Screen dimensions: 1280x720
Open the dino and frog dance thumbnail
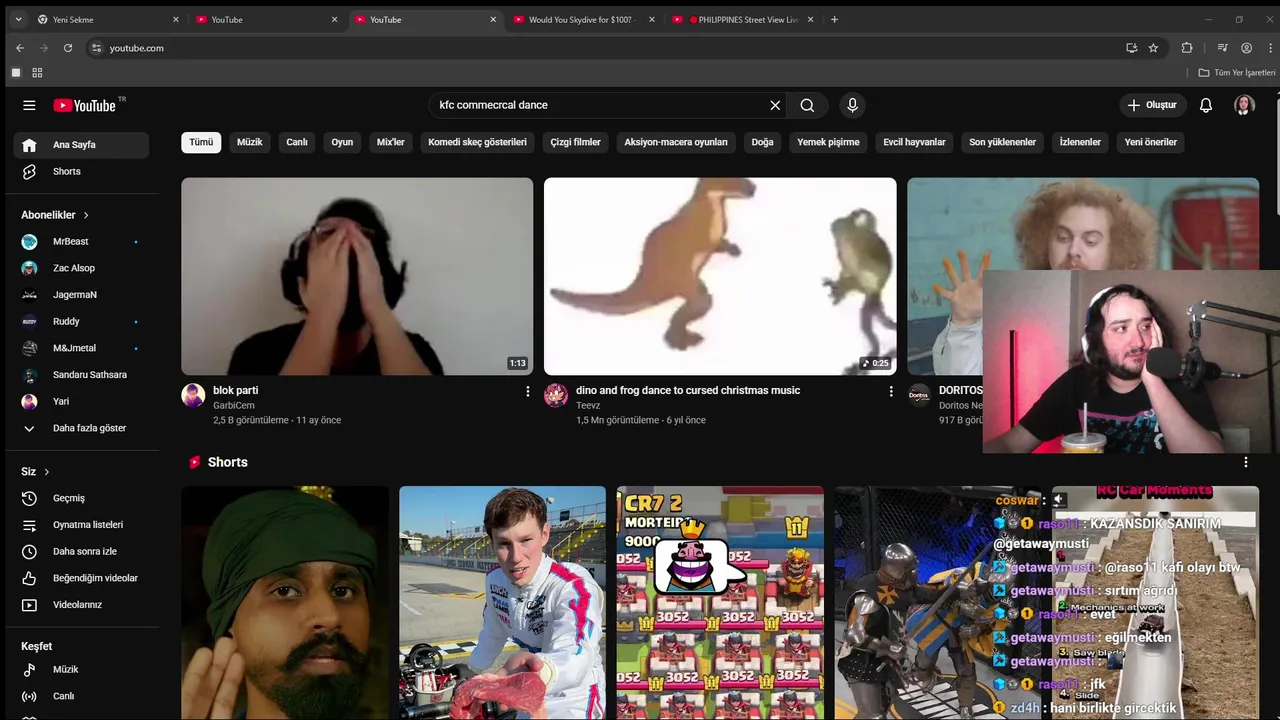point(720,276)
